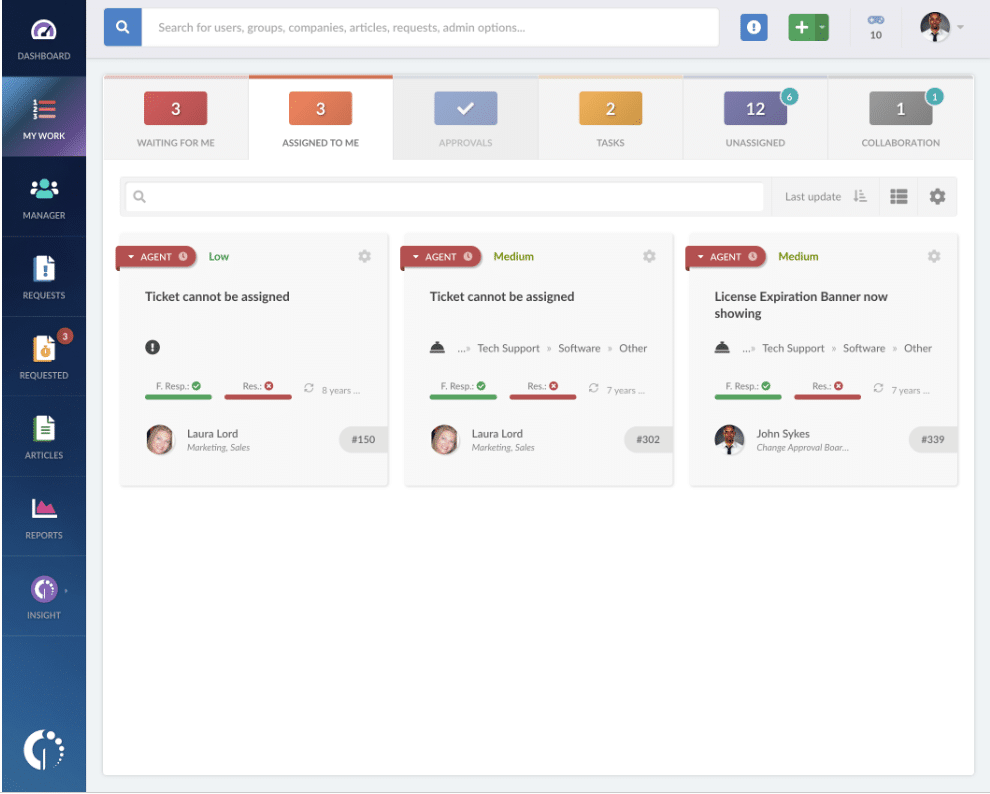Viewport: 990px width, 794px height.
Task: Click the info icon next to the search bar
Action: (753, 27)
